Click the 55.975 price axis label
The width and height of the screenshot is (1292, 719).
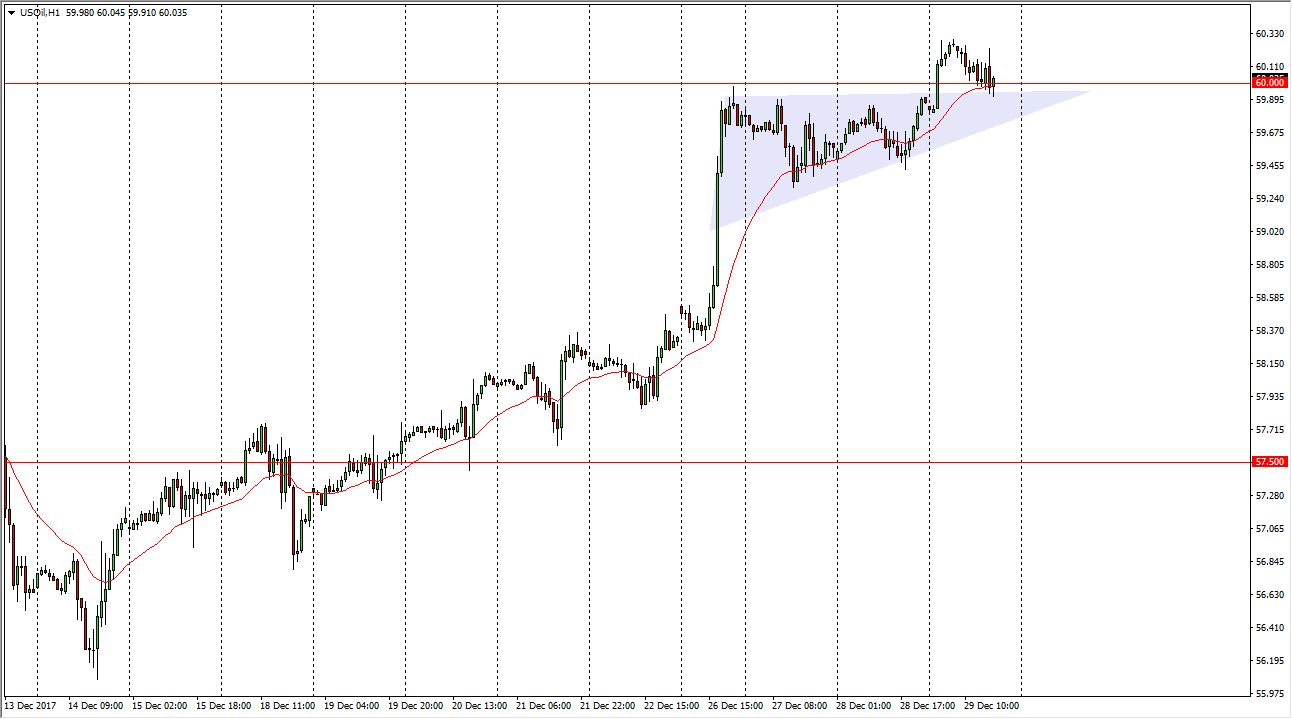pos(1268,694)
